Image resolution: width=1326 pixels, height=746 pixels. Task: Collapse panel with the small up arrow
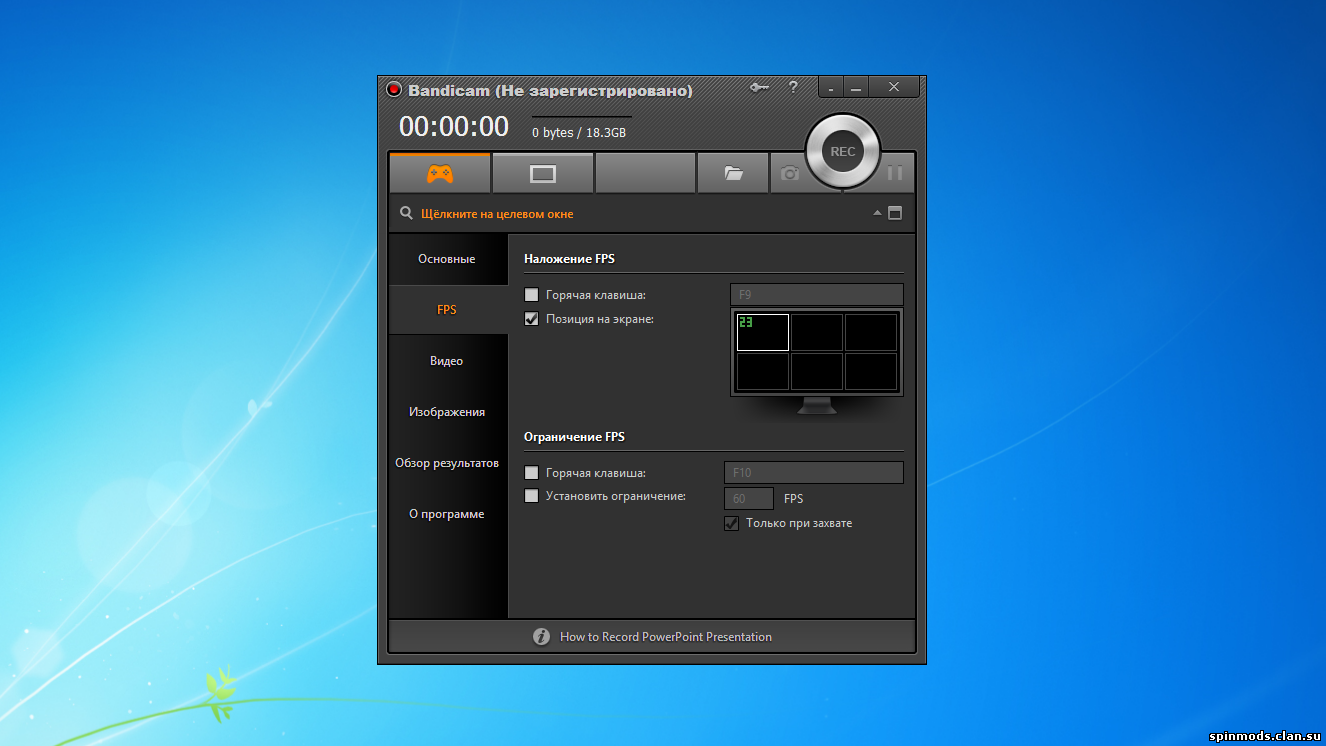pyautogui.click(x=878, y=213)
